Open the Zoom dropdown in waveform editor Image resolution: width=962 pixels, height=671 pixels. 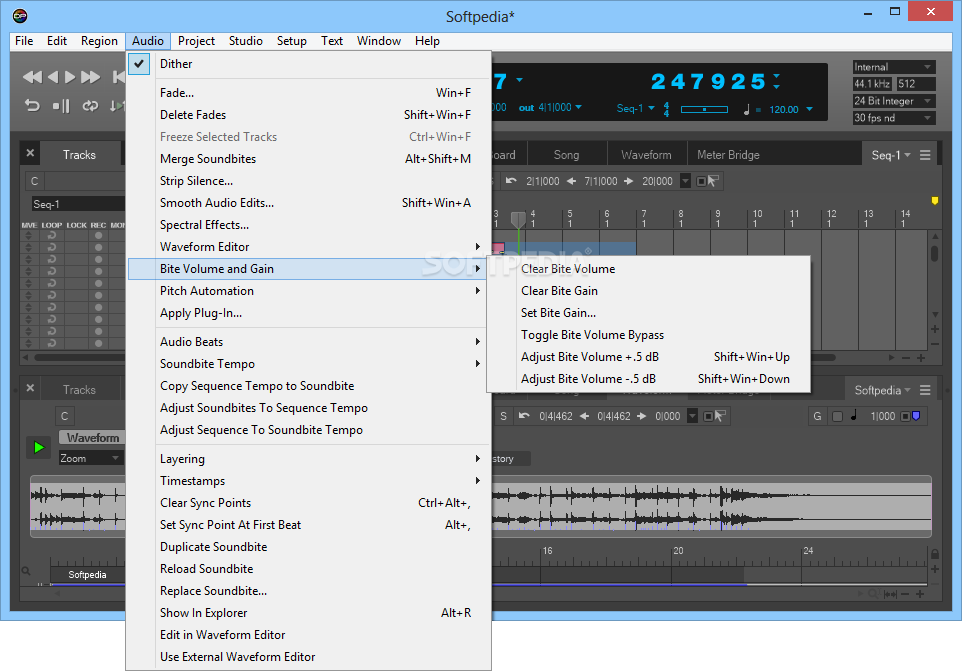click(90, 458)
